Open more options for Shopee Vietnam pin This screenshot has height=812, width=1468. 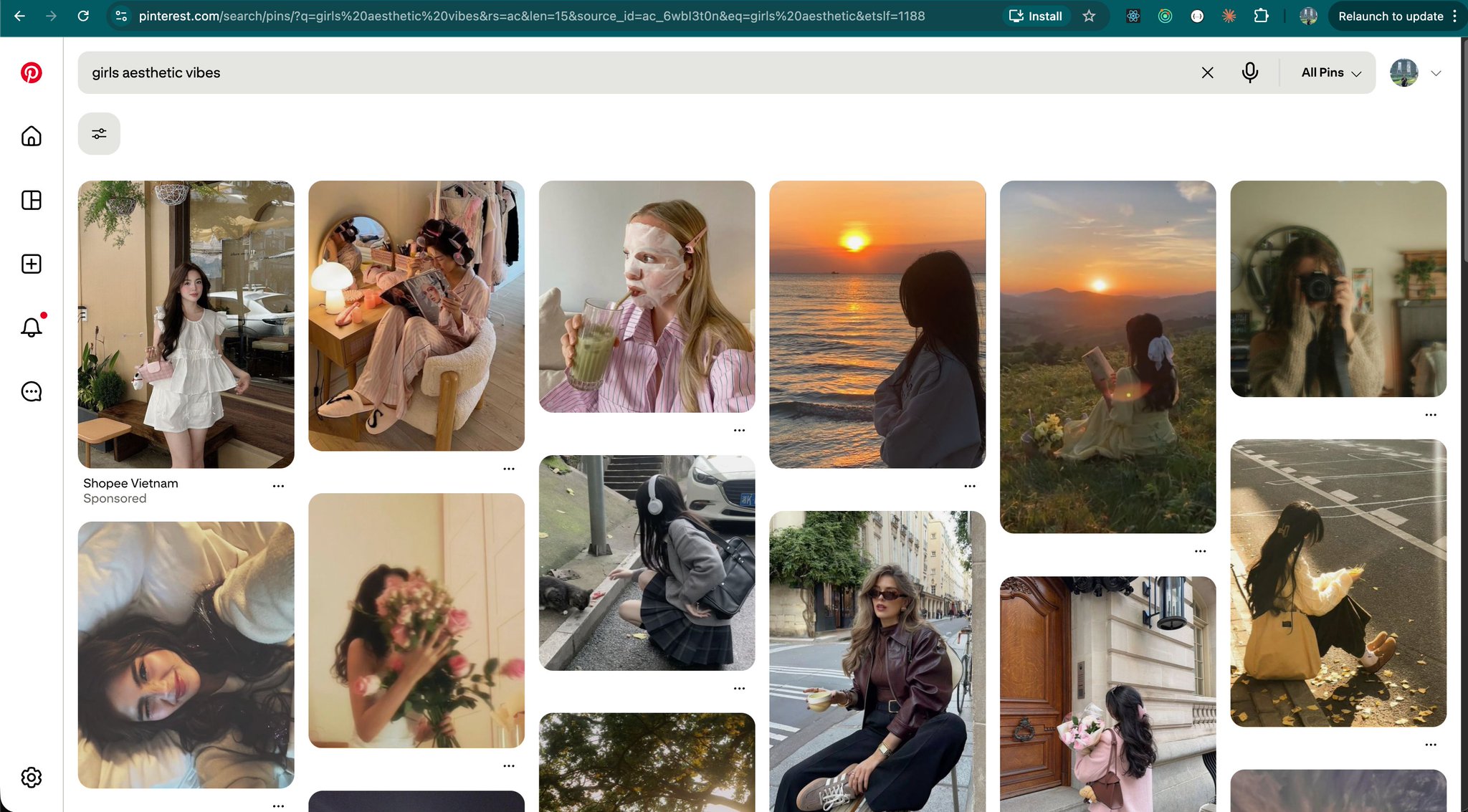point(278,486)
